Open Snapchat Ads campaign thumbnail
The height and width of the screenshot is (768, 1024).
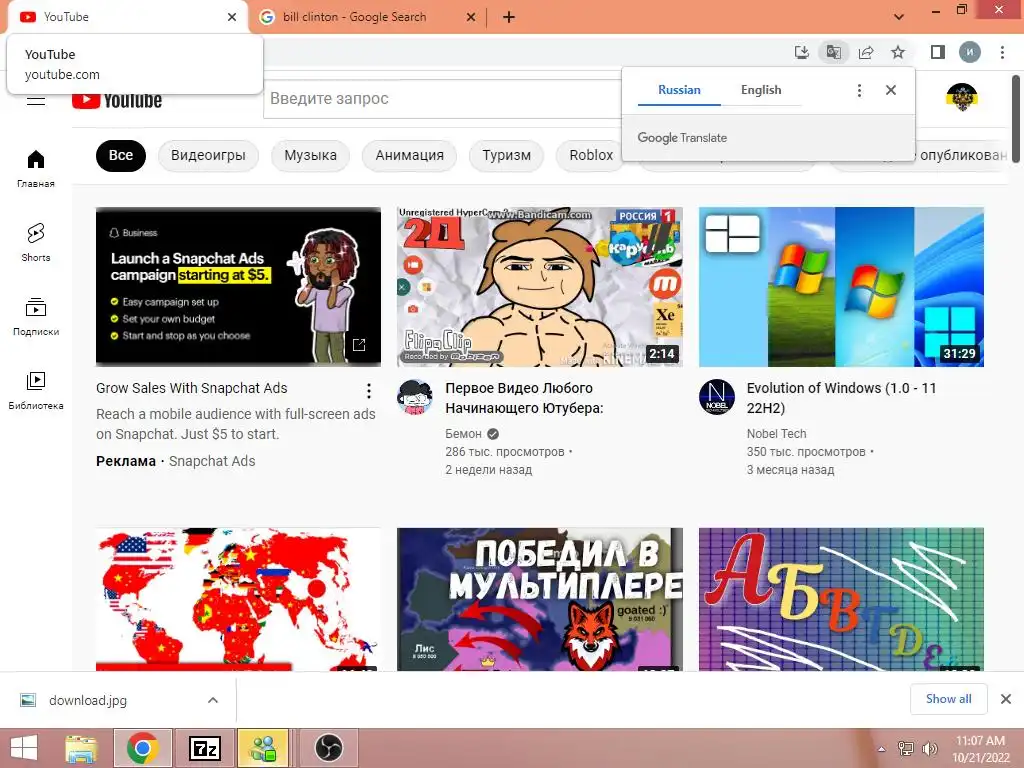[238, 287]
